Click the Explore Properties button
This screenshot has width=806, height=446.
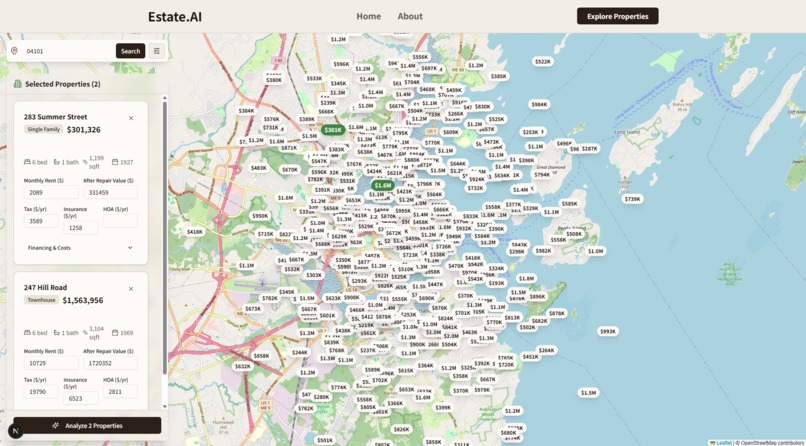coord(617,16)
